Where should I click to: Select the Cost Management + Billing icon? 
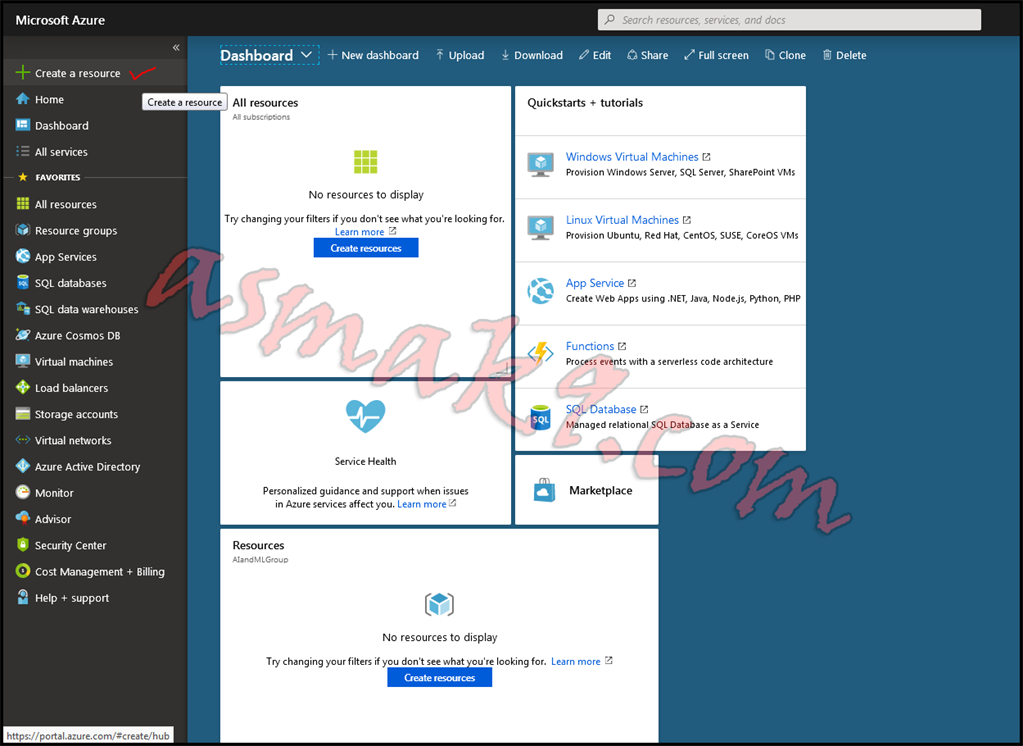(x=23, y=571)
